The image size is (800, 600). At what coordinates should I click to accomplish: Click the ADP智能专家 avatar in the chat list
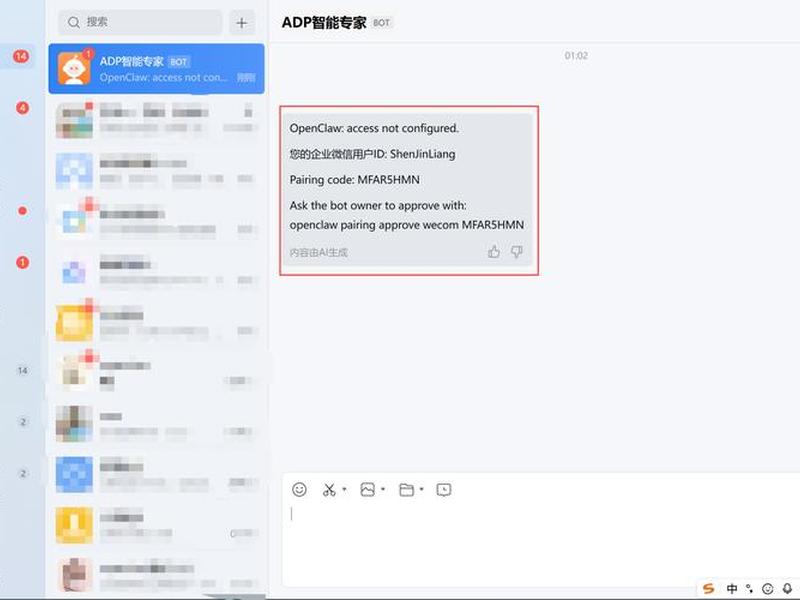pos(74,68)
